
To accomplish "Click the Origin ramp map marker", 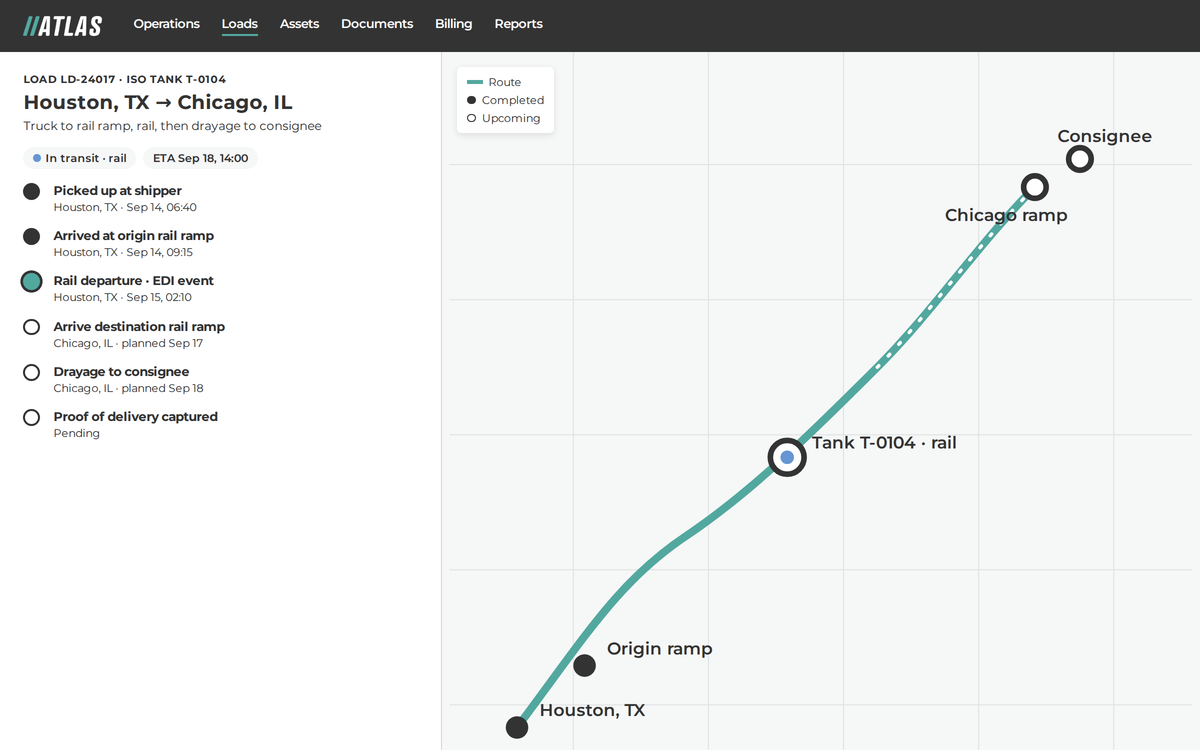I will tap(585, 665).
